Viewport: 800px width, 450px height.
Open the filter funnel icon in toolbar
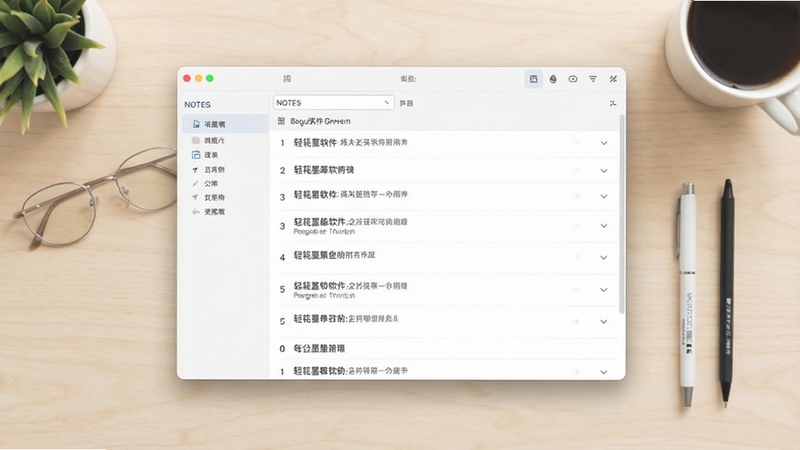click(x=593, y=79)
